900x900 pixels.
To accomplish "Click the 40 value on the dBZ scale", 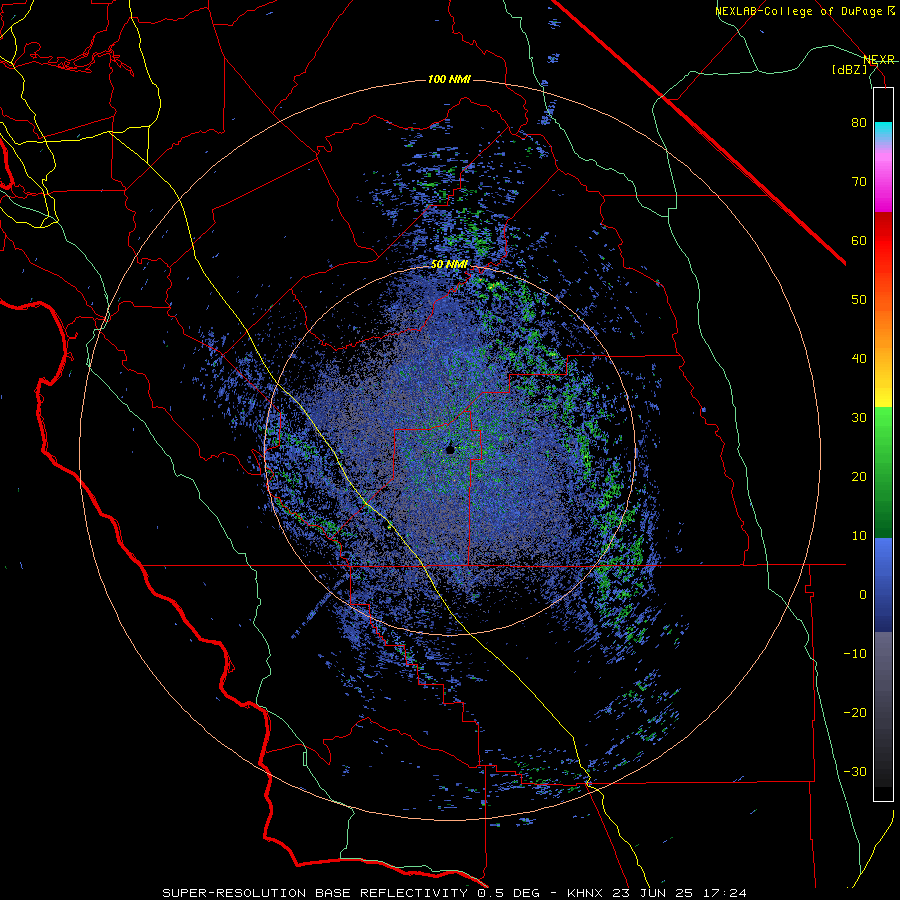I will tap(859, 359).
